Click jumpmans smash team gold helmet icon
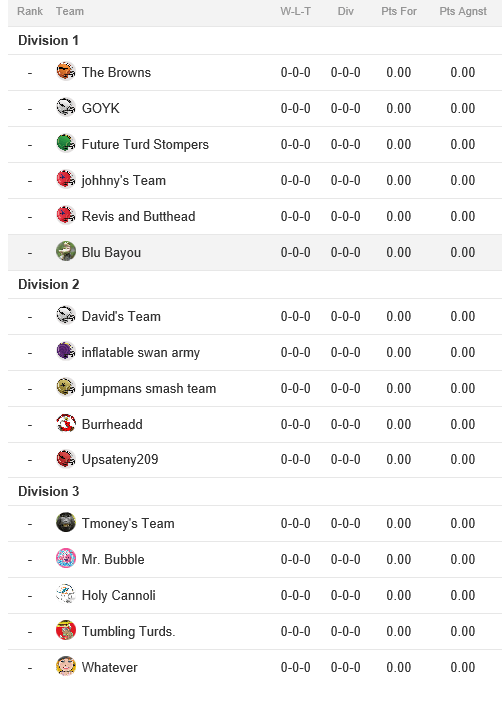This screenshot has height=702, width=502. [66, 388]
